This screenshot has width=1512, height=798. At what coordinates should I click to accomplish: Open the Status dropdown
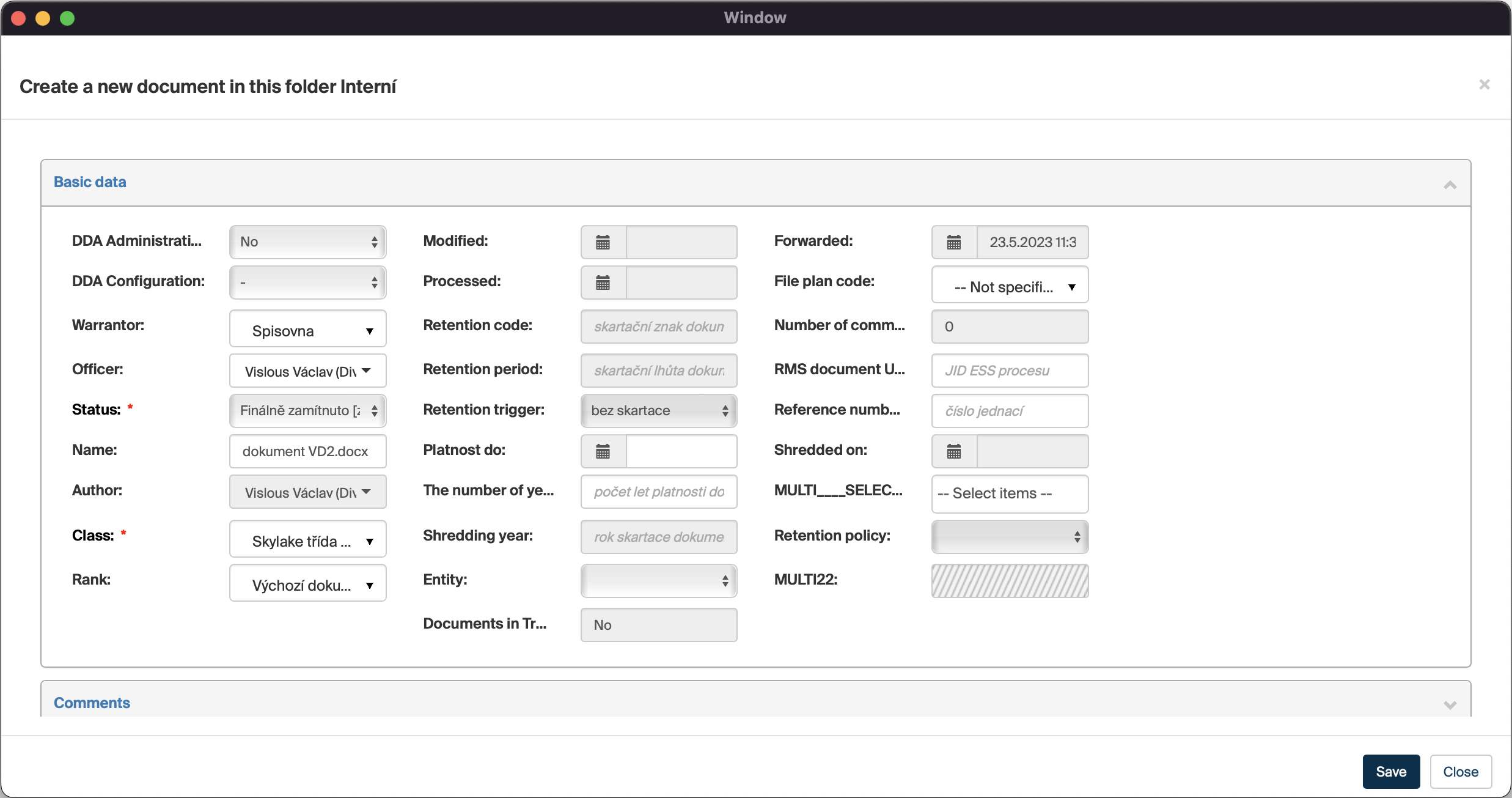pyautogui.click(x=307, y=410)
